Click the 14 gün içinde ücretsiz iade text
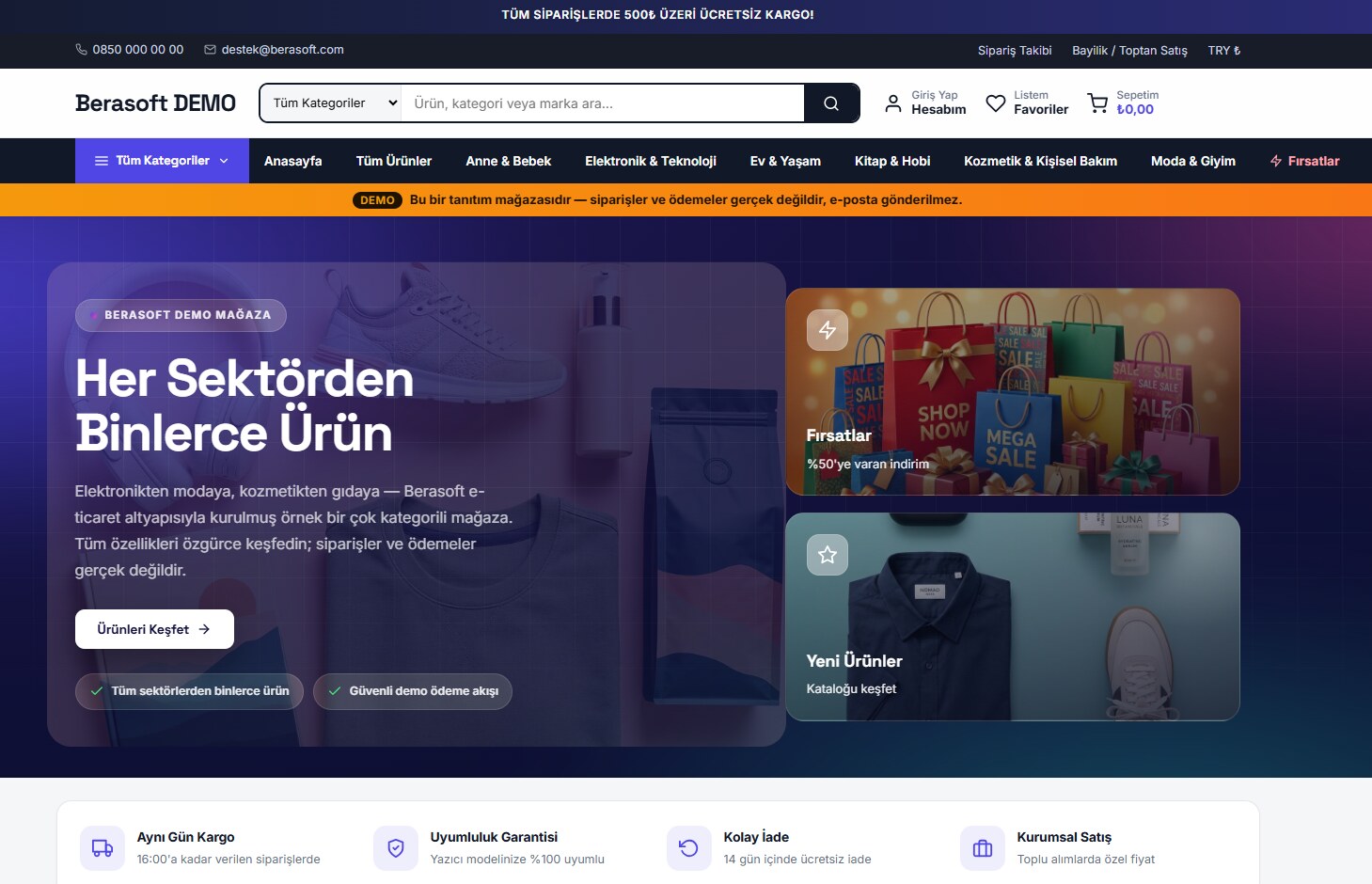 coord(797,860)
